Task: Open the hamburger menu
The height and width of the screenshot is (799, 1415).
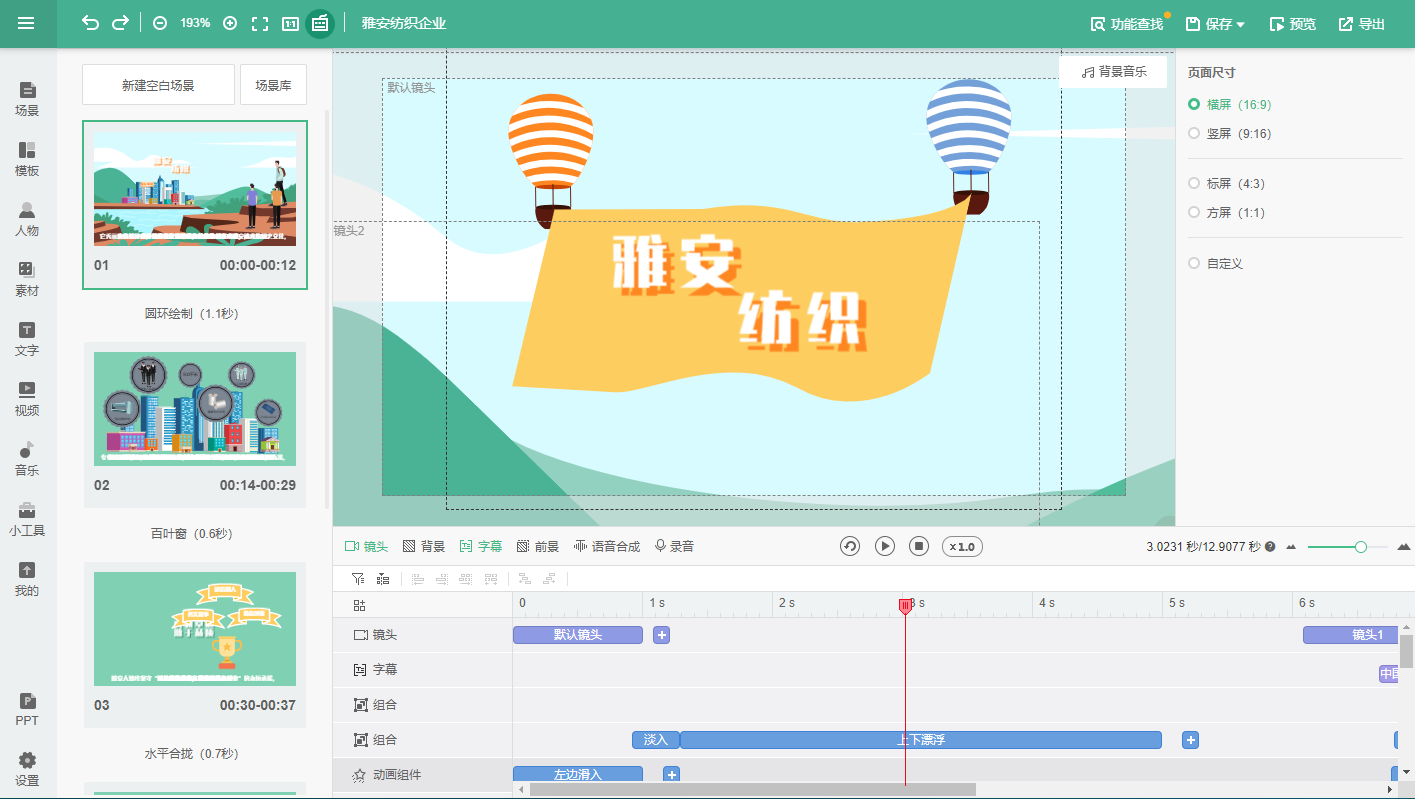Action: click(26, 23)
